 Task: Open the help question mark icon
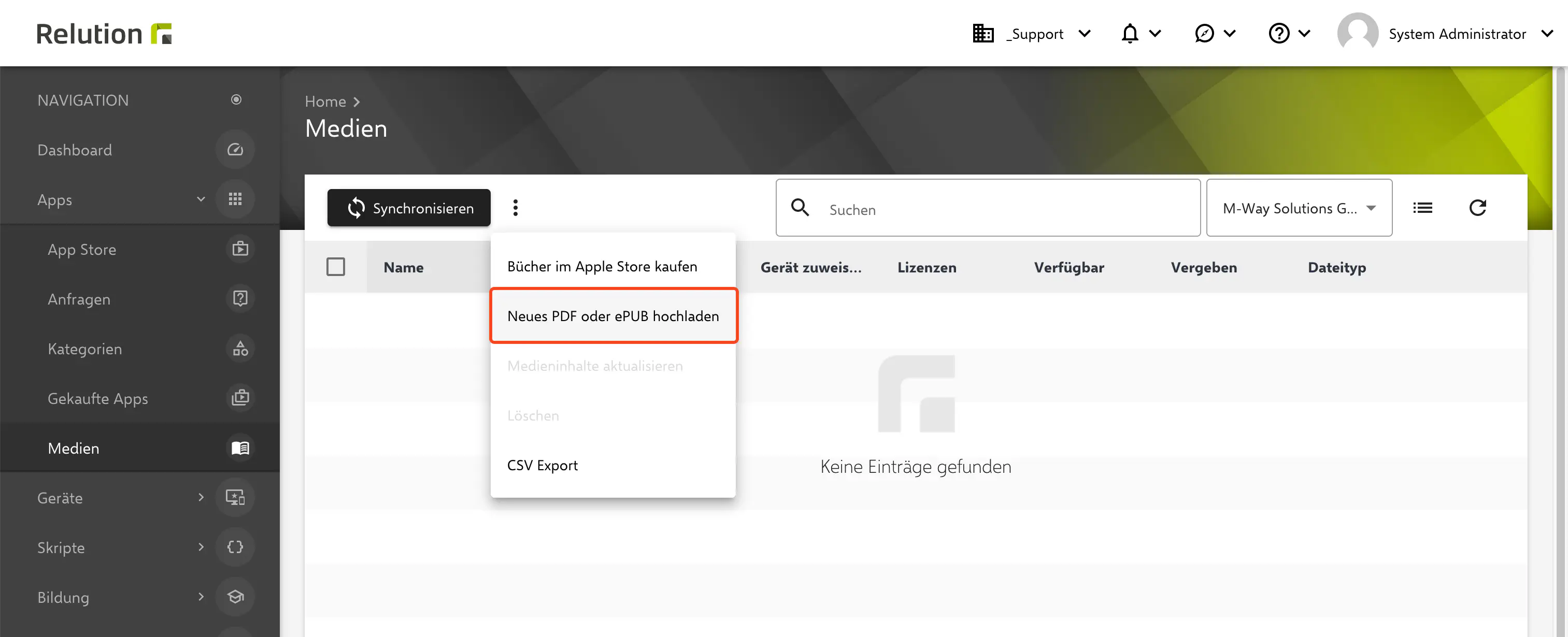(x=1278, y=33)
